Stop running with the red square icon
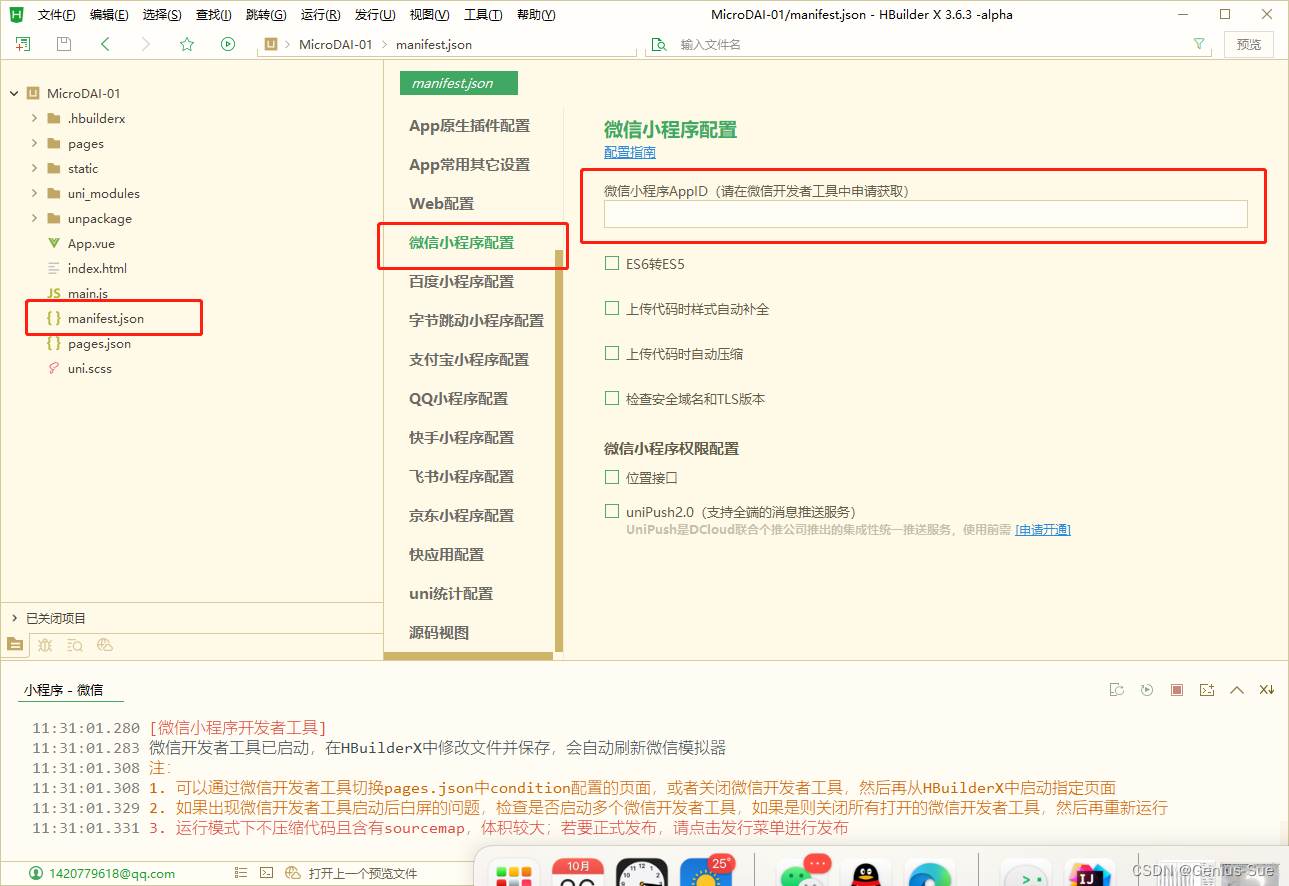This screenshot has height=886, width=1289. click(1177, 690)
